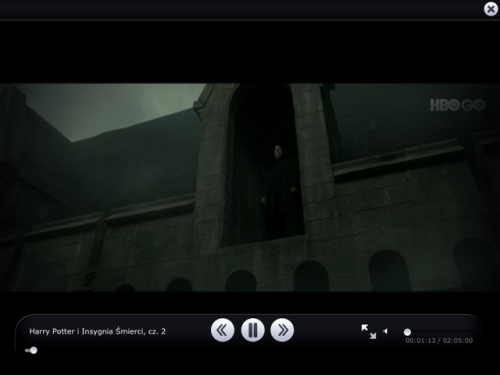The width and height of the screenshot is (500, 375).
Task: Mute audio with the speaker icon
Action: [385, 331]
